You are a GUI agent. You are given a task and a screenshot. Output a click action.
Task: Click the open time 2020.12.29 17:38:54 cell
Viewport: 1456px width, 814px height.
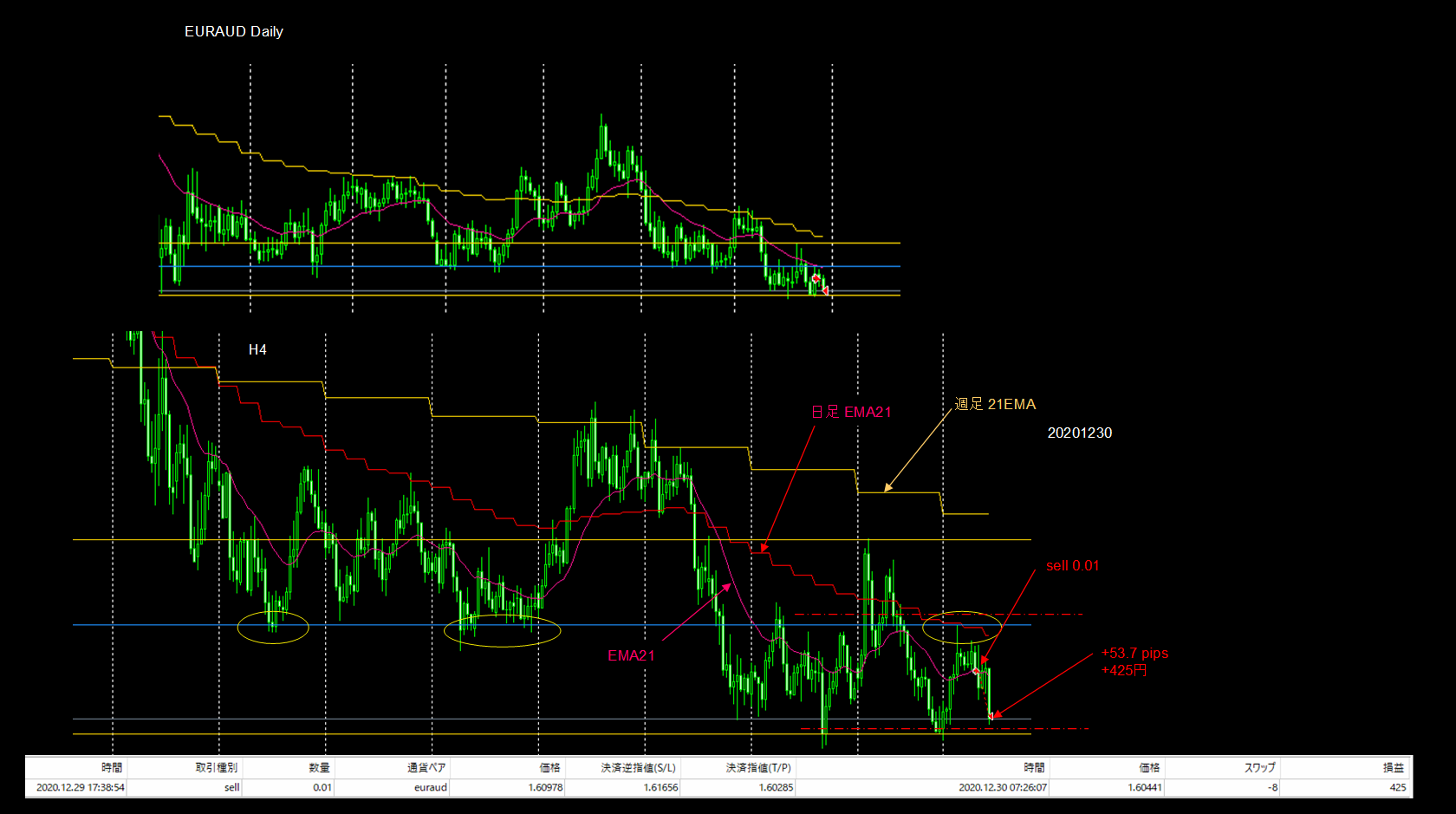tap(80, 787)
